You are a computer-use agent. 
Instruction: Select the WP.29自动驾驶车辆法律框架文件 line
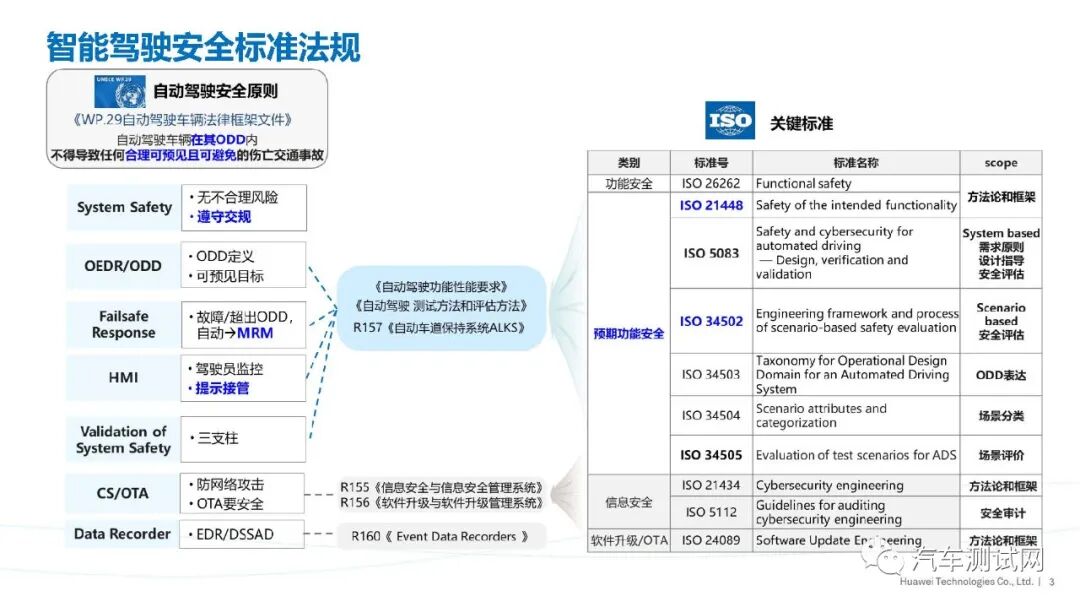183,119
